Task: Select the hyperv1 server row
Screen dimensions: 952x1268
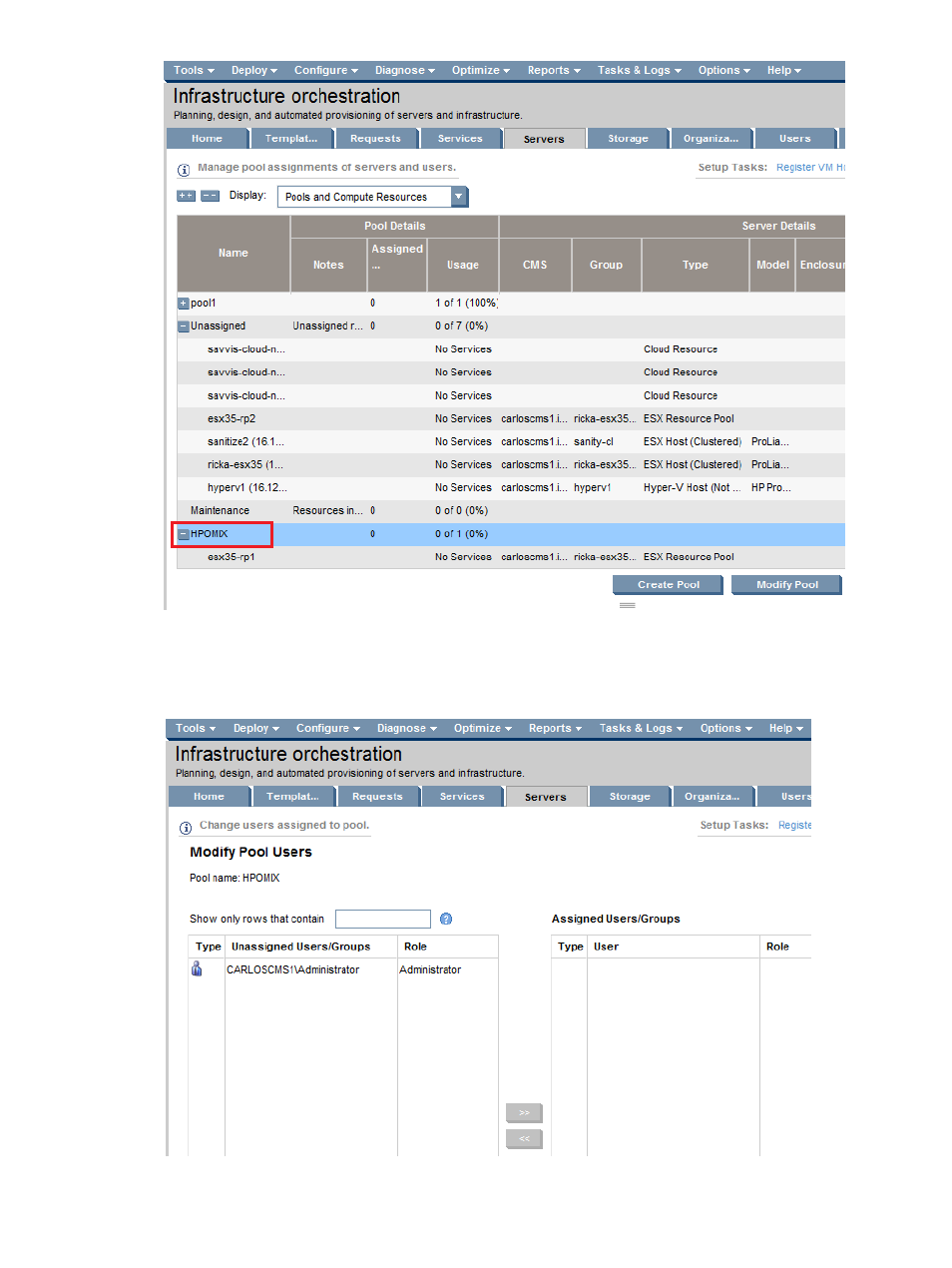Action: pyautogui.click(x=511, y=488)
